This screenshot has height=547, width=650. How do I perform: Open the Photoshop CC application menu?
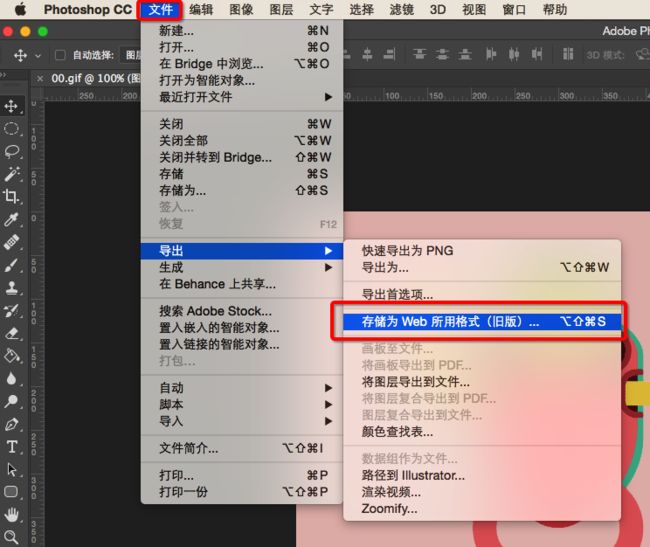(x=88, y=10)
